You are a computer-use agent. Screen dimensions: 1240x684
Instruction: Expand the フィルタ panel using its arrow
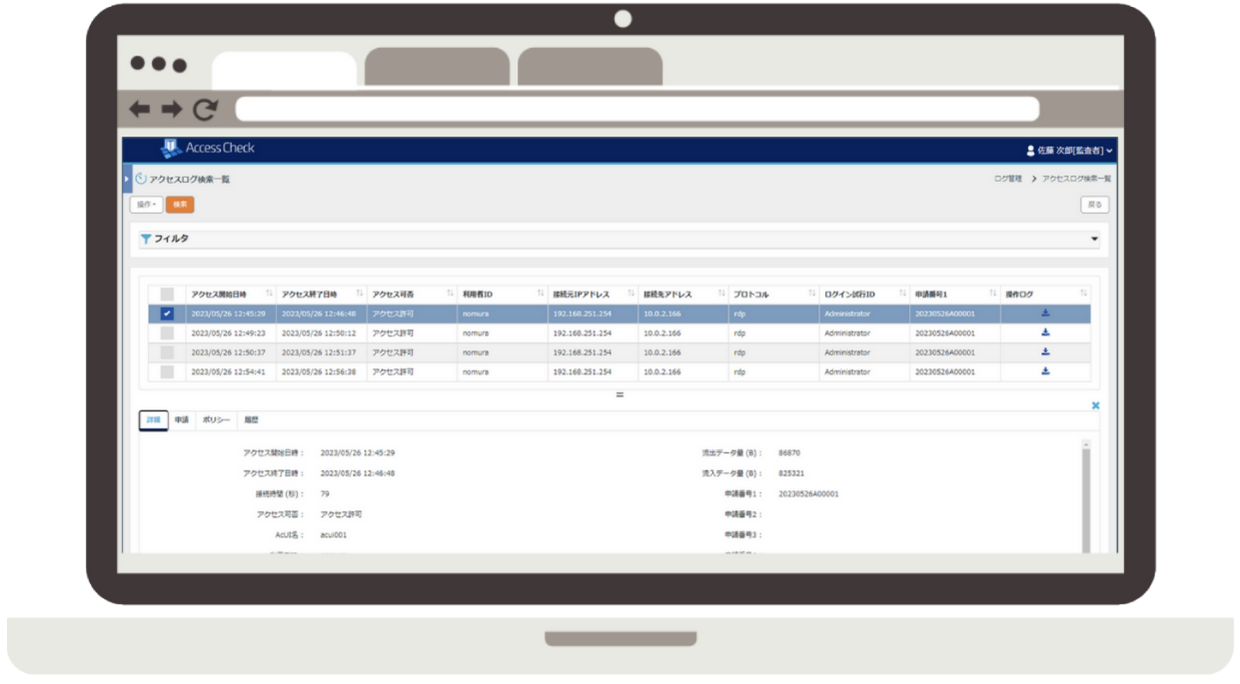(x=1093, y=239)
